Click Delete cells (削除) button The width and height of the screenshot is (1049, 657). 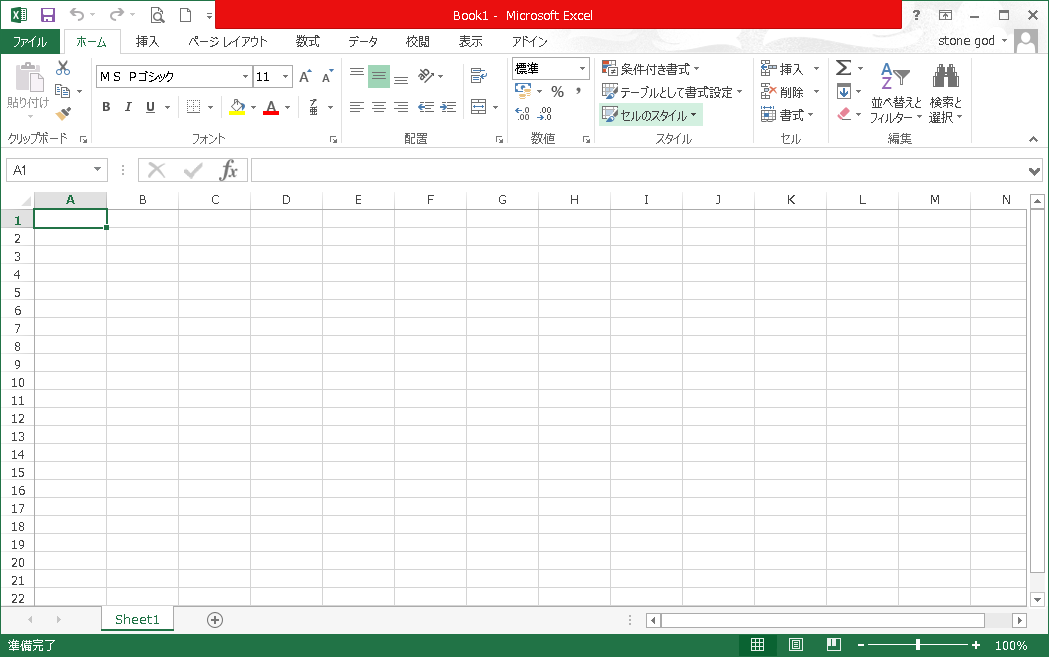pos(782,92)
